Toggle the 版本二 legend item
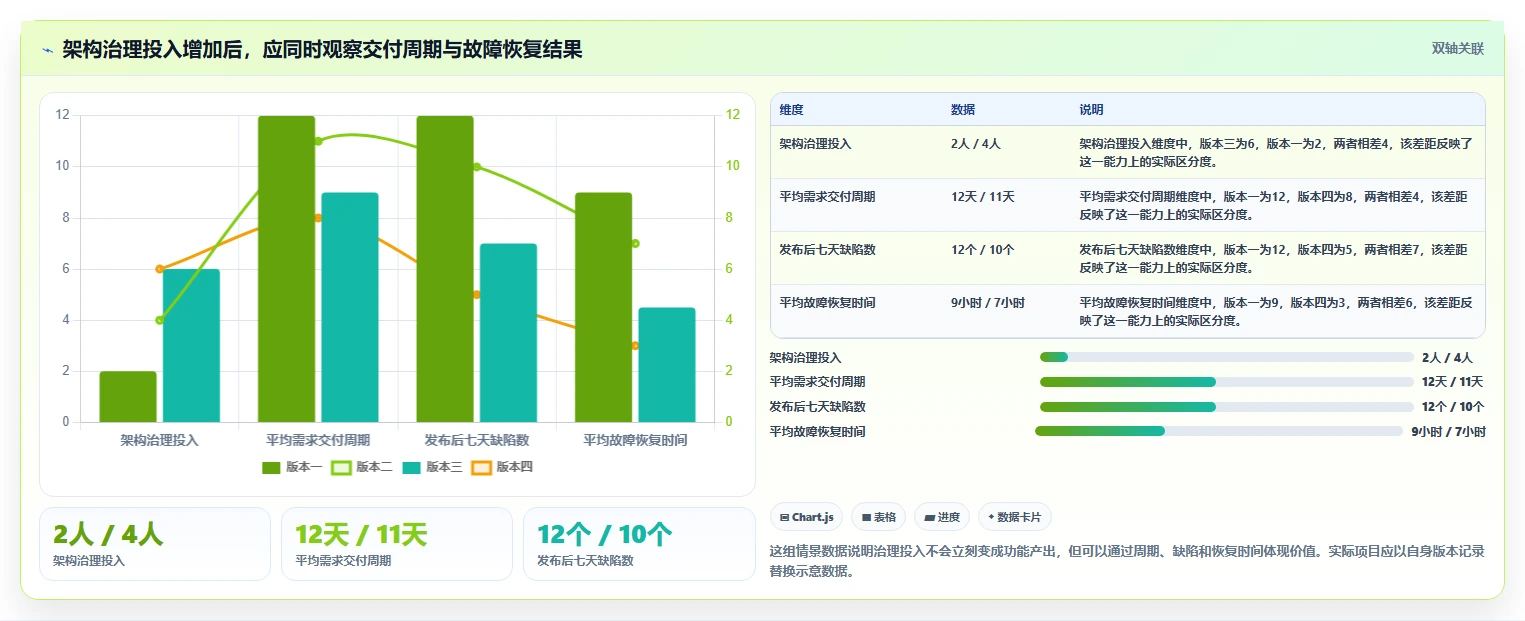This screenshot has width=1525, height=621. click(362, 467)
